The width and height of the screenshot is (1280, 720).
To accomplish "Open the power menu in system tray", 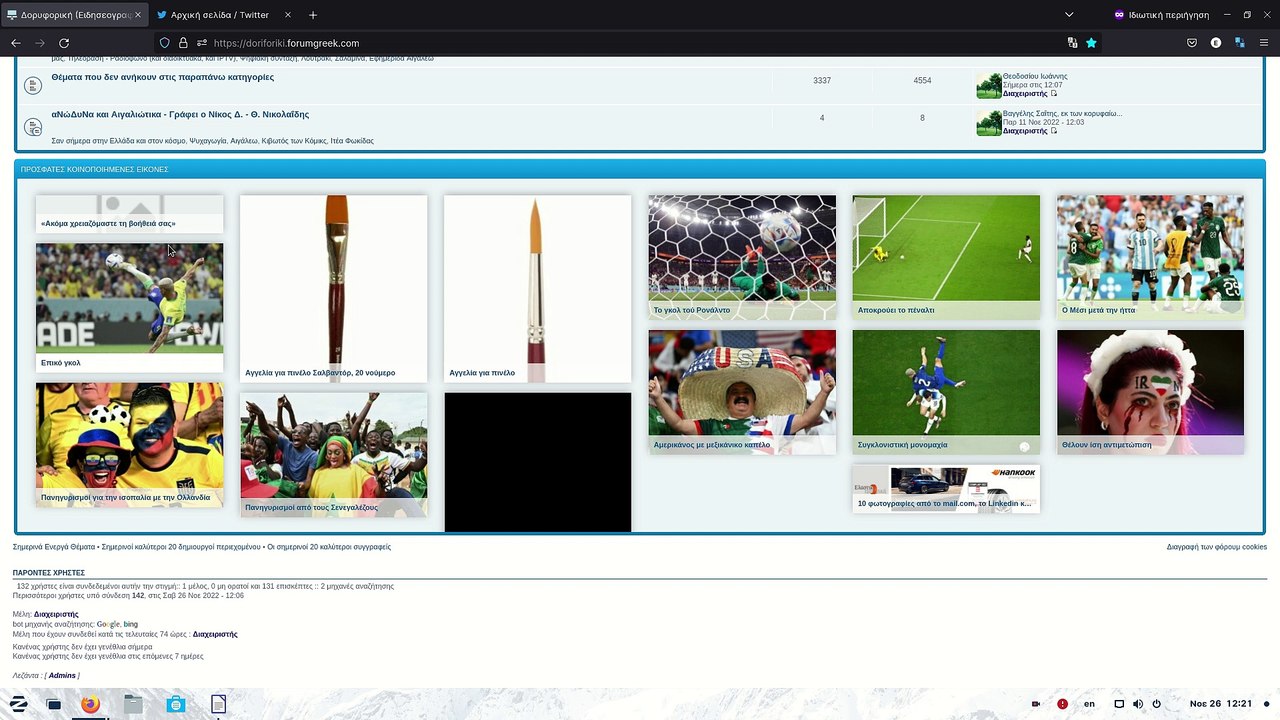I will [x=1156, y=704].
